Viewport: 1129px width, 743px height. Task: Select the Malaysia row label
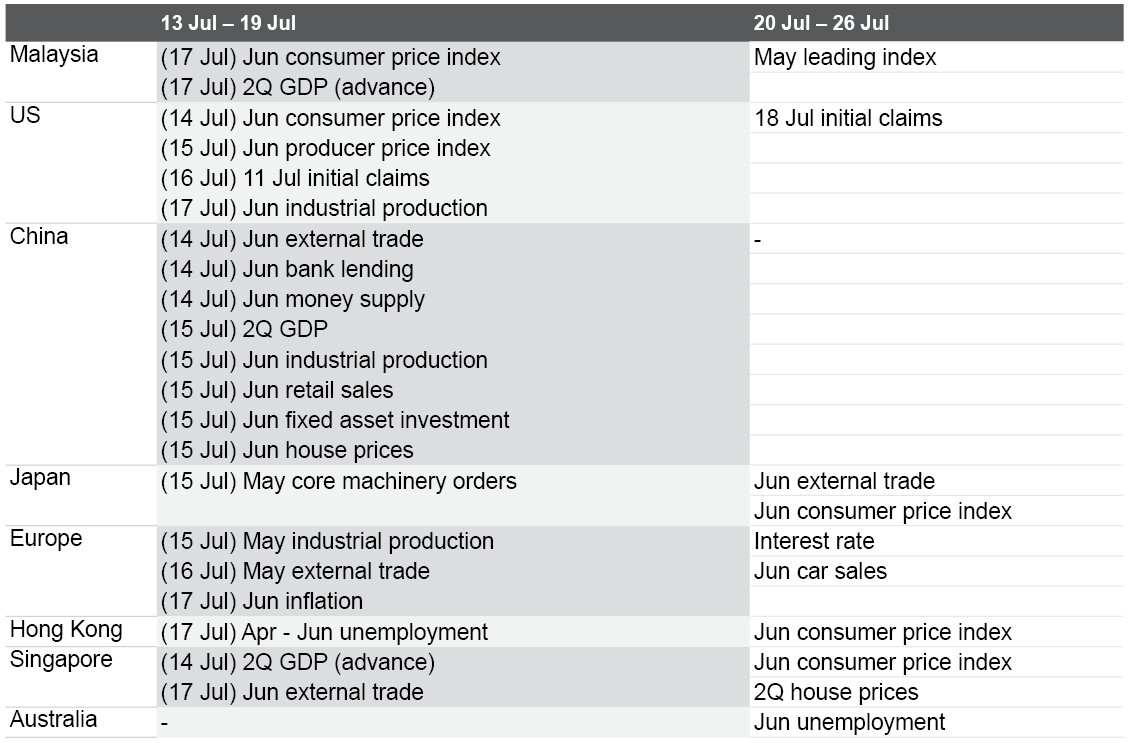pyautogui.click(x=54, y=55)
